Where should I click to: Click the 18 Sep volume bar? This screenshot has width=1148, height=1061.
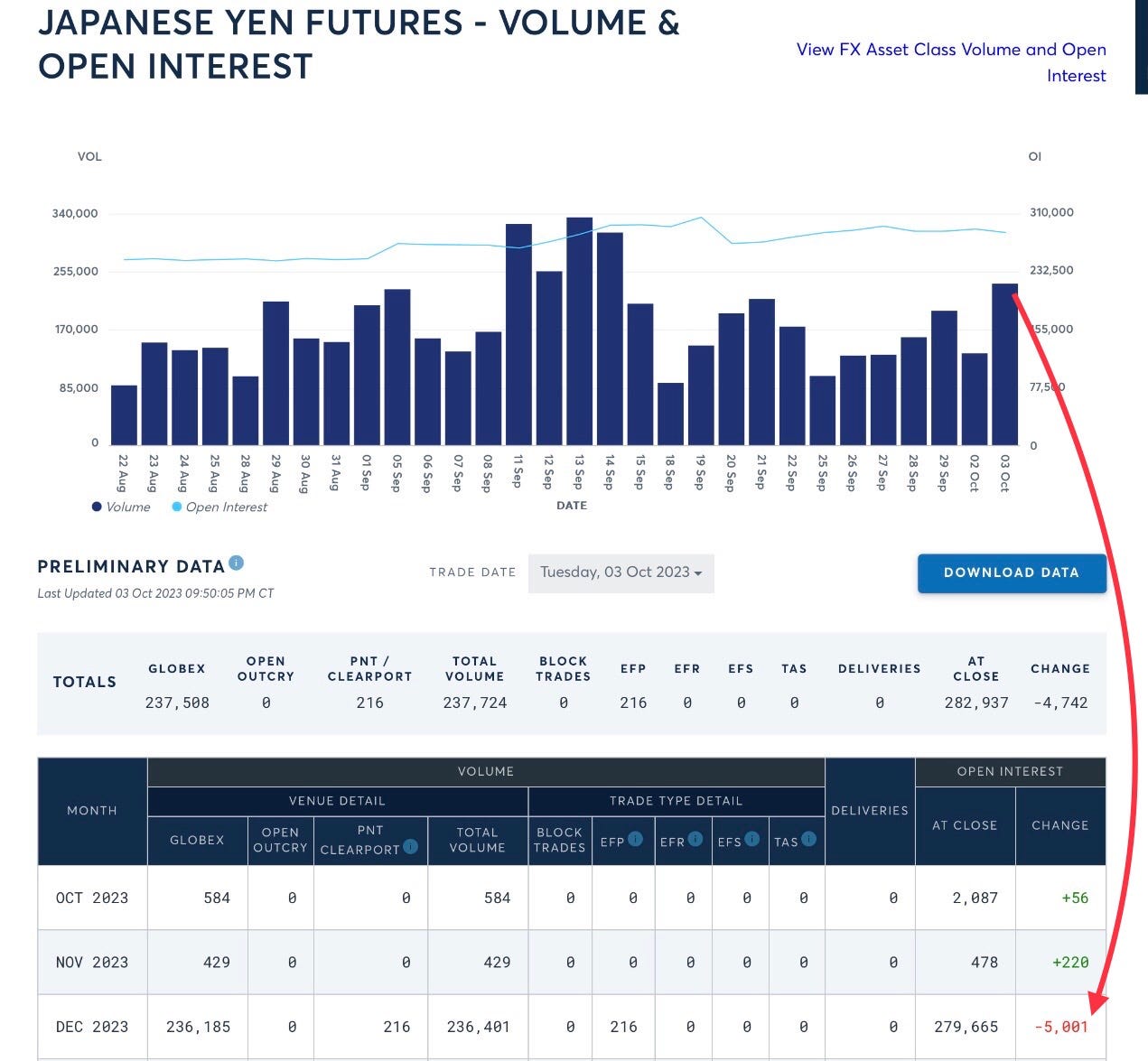pyautogui.click(x=670, y=414)
